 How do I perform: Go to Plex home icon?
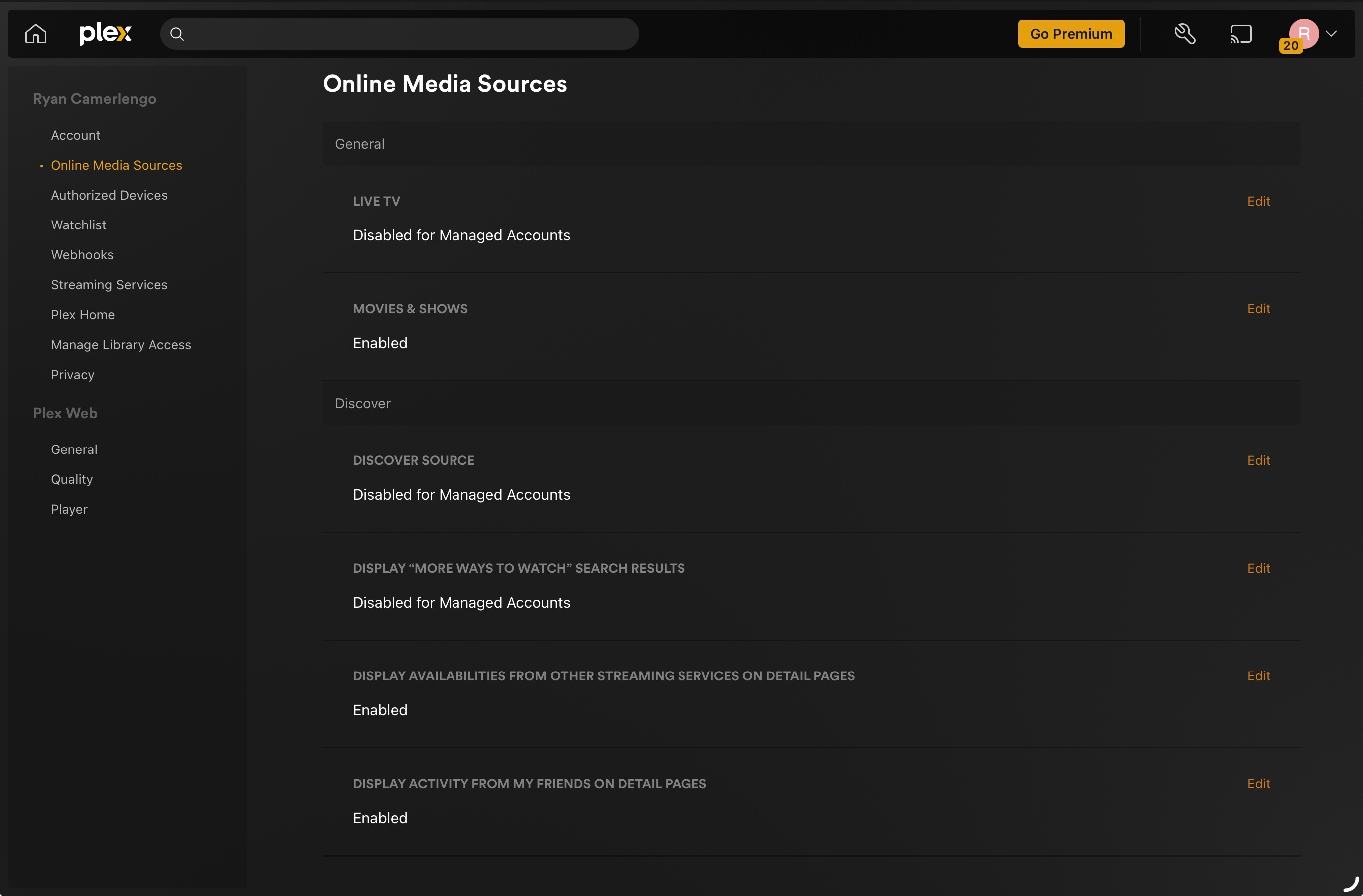click(x=35, y=34)
